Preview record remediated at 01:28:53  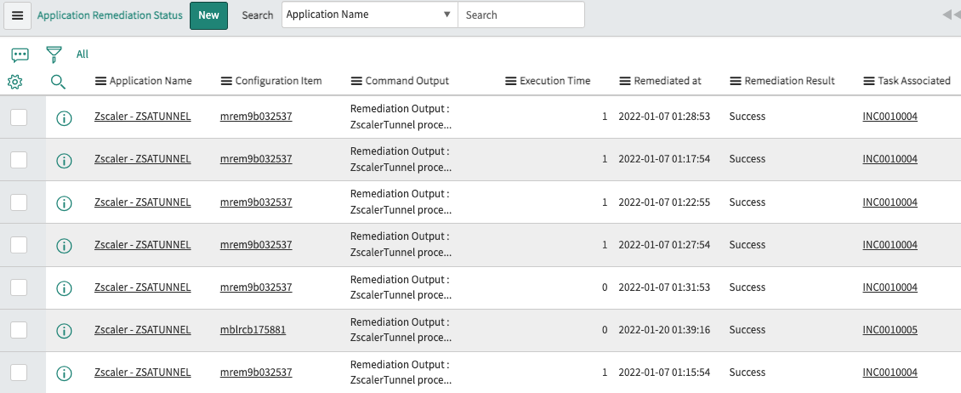64,118
